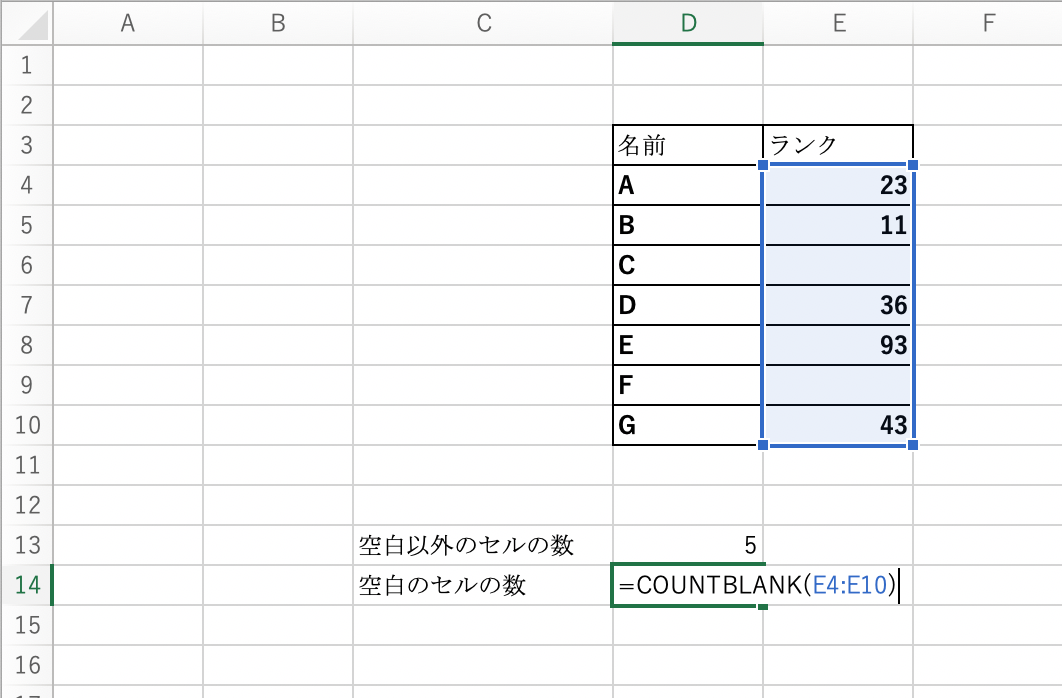Select column A header
Screen dimensions: 1062x698
coord(127,24)
